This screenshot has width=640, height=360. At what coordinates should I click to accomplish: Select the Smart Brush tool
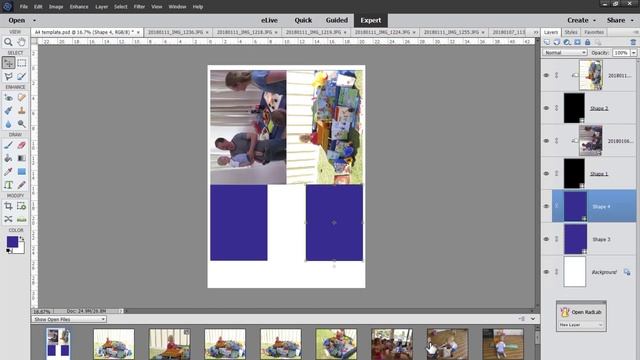pos(8,111)
